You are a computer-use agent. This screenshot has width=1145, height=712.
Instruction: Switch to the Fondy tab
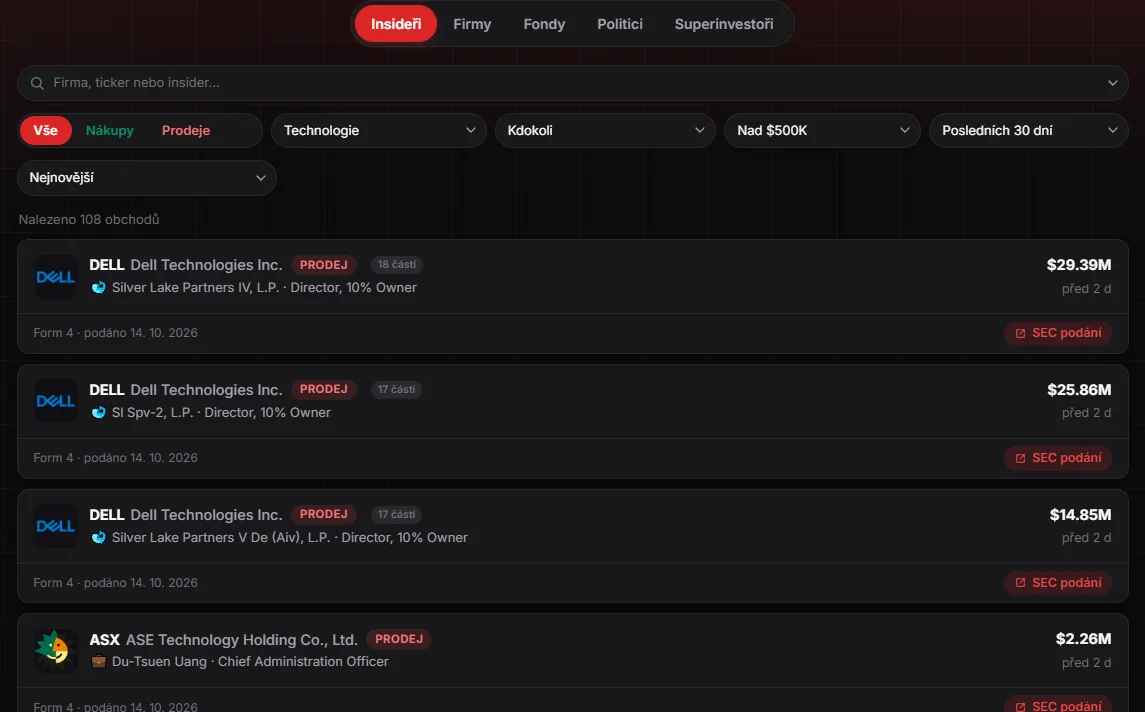pos(544,24)
